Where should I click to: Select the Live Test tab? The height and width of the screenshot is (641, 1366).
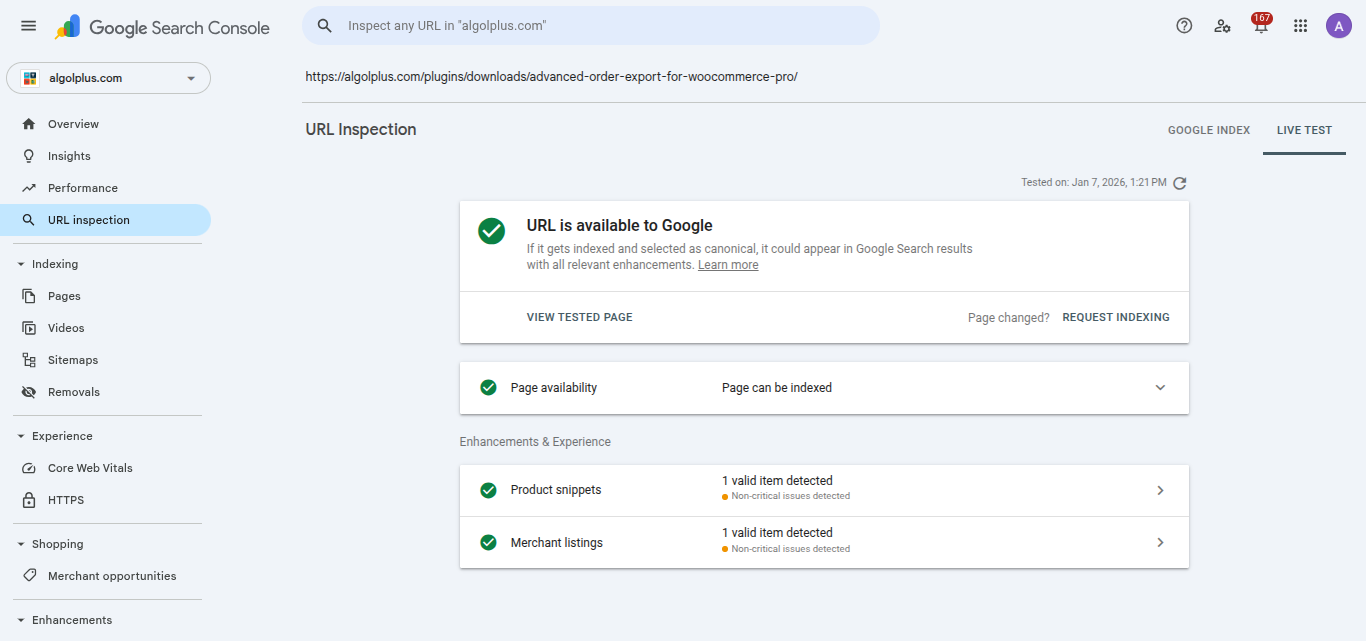click(1304, 130)
